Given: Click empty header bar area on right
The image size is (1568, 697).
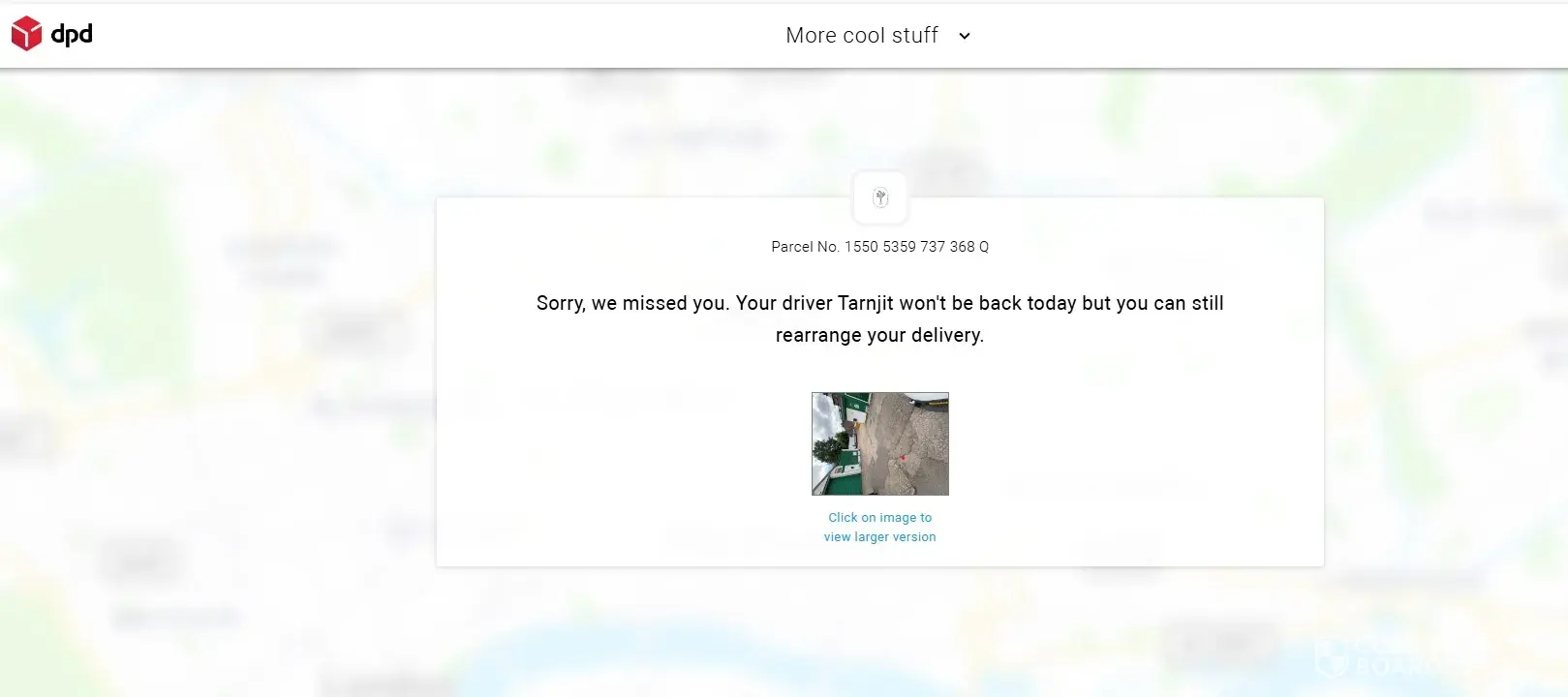Looking at the screenshot, I should coord(1259,35).
